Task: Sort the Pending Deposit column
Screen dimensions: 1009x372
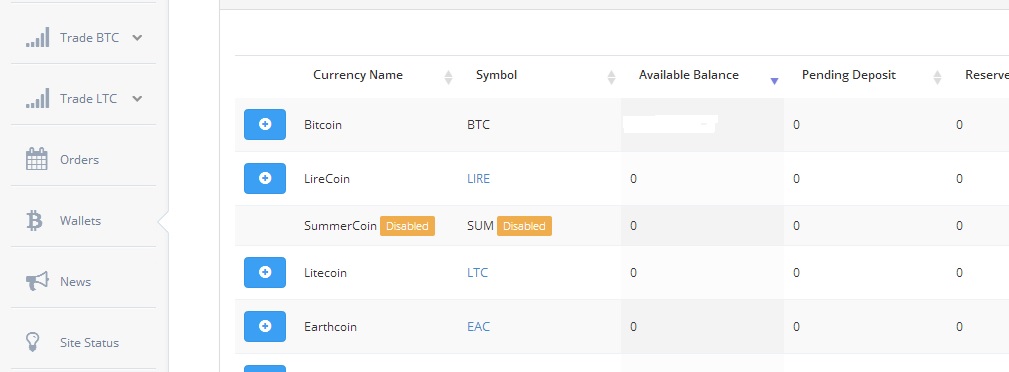Action: point(938,77)
